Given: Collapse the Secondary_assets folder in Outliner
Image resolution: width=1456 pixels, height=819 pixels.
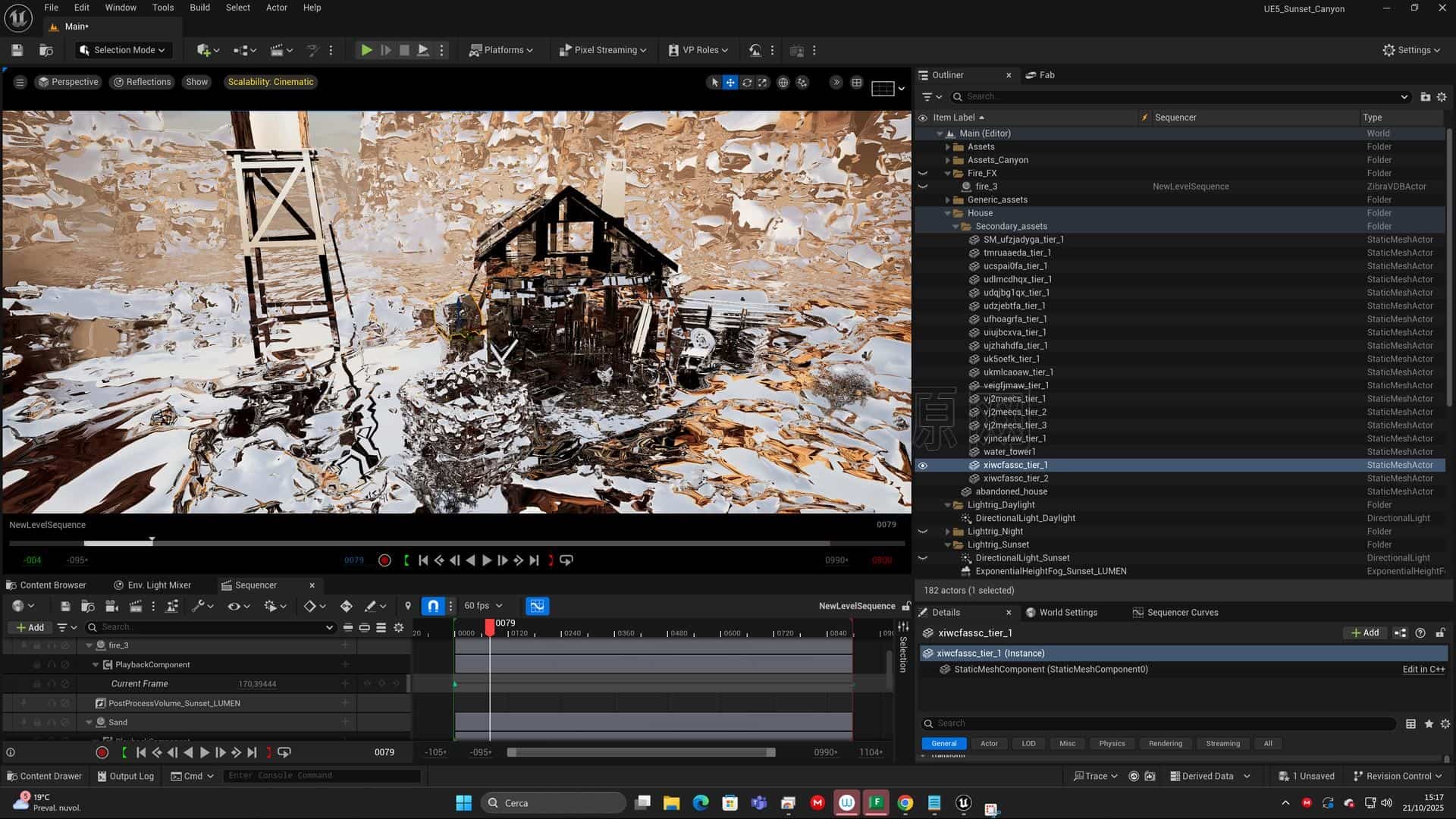Looking at the screenshot, I should pos(956,226).
